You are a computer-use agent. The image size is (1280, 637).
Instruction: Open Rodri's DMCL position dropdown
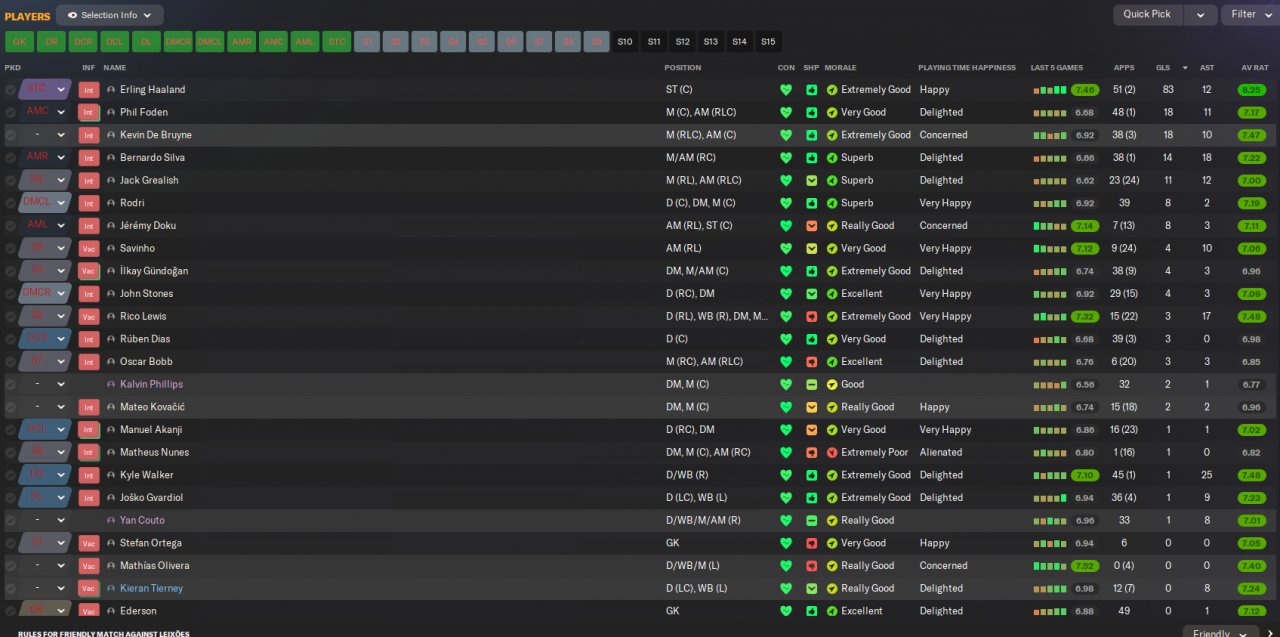[x=61, y=203]
